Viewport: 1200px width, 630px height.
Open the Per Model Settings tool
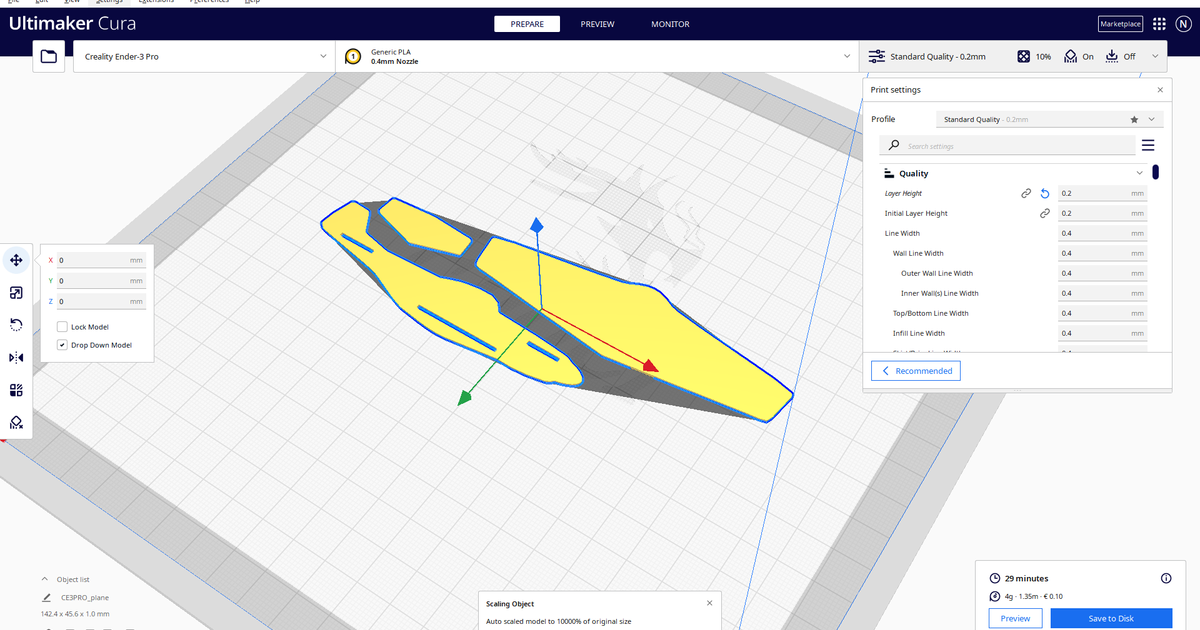[16, 390]
